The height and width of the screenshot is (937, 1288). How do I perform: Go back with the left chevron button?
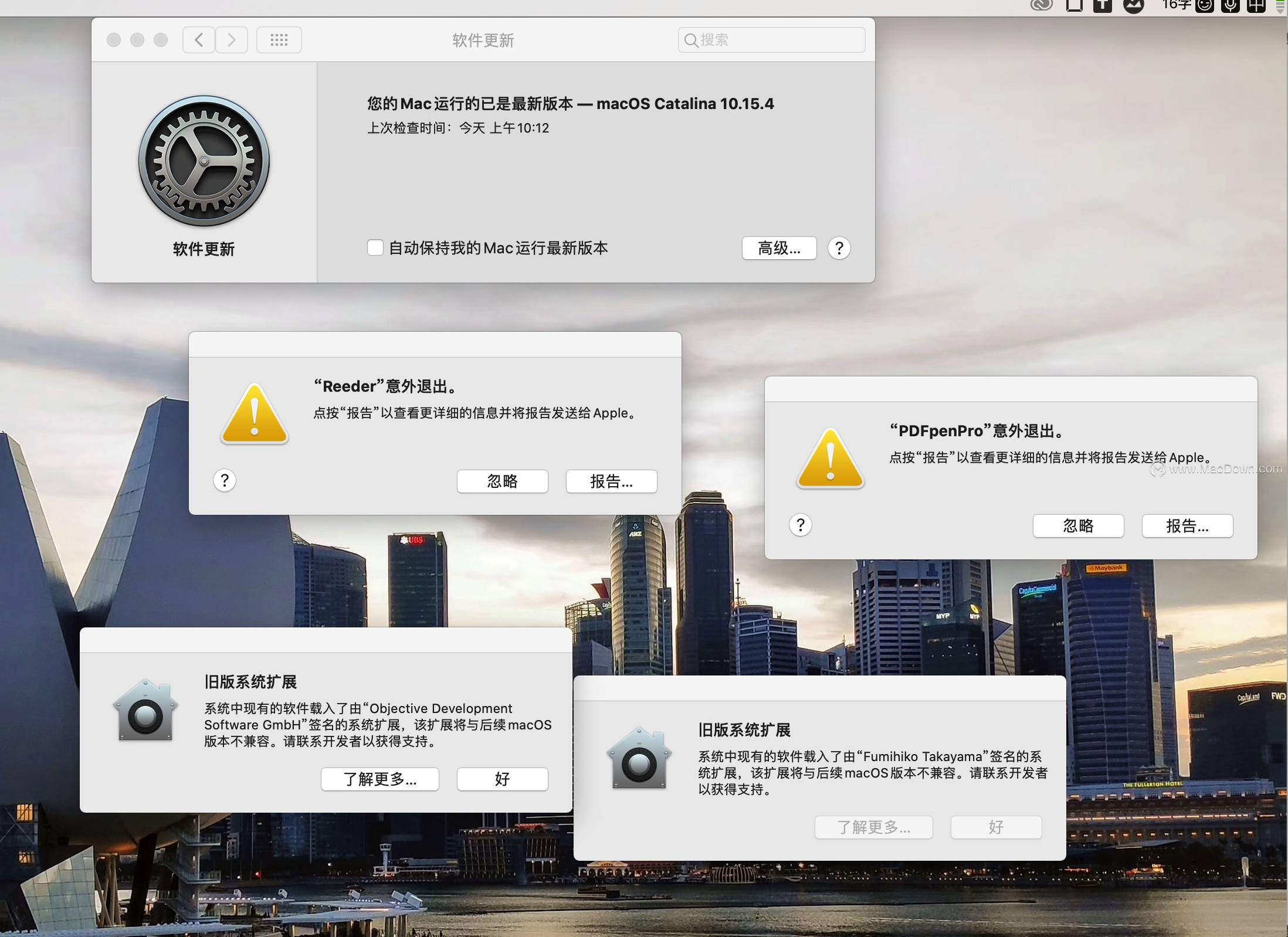[x=198, y=40]
